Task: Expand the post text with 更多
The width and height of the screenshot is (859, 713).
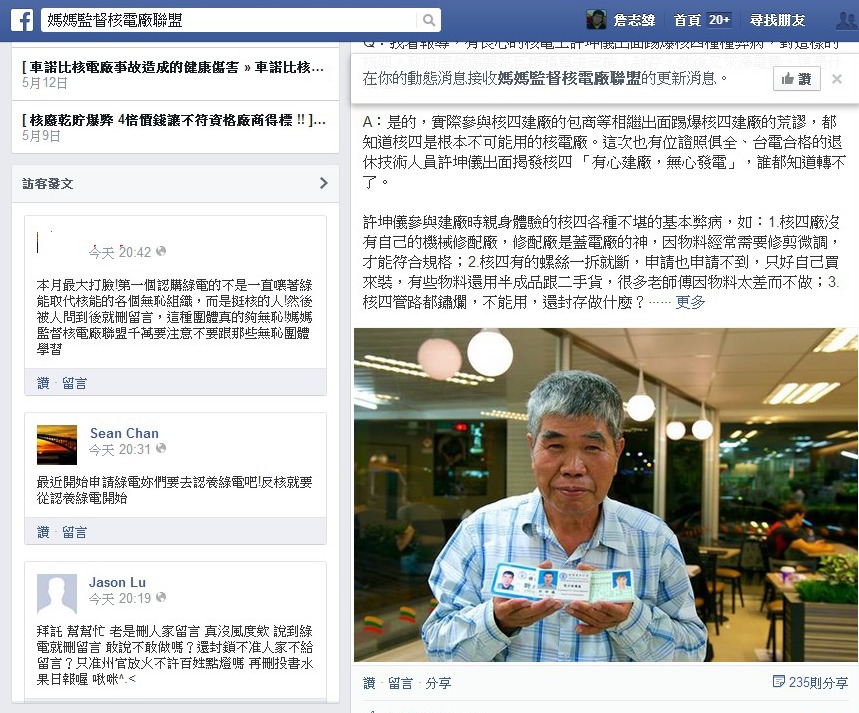Action: pyautogui.click(x=690, y=302)
